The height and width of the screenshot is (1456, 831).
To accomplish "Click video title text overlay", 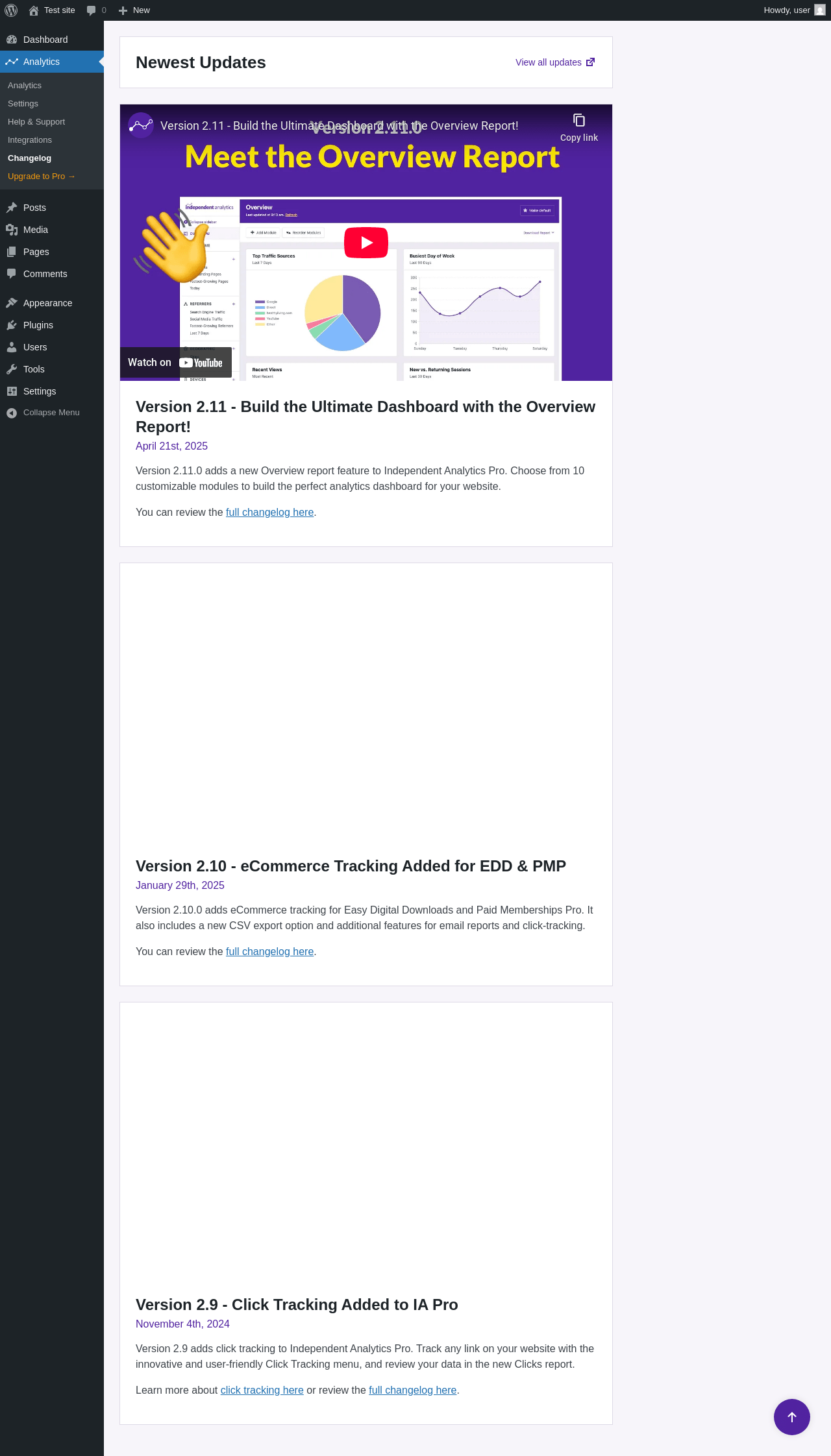I will pyautogui.click(x=339, y=126).
